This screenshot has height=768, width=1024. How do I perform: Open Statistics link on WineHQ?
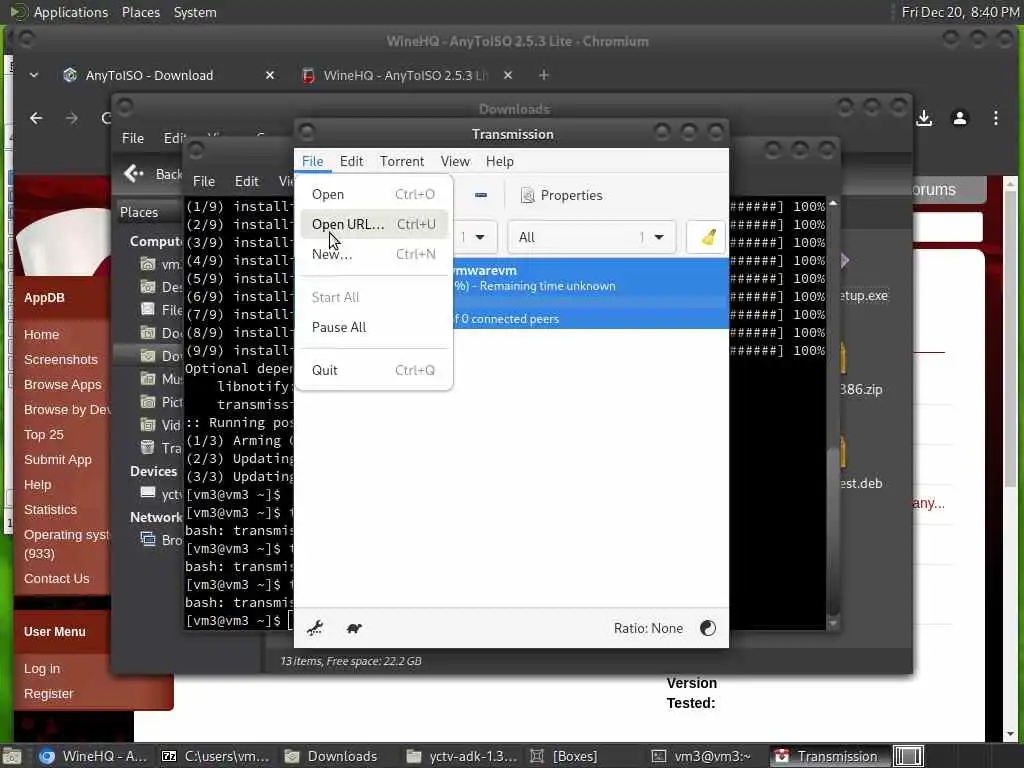click(50, 509)
